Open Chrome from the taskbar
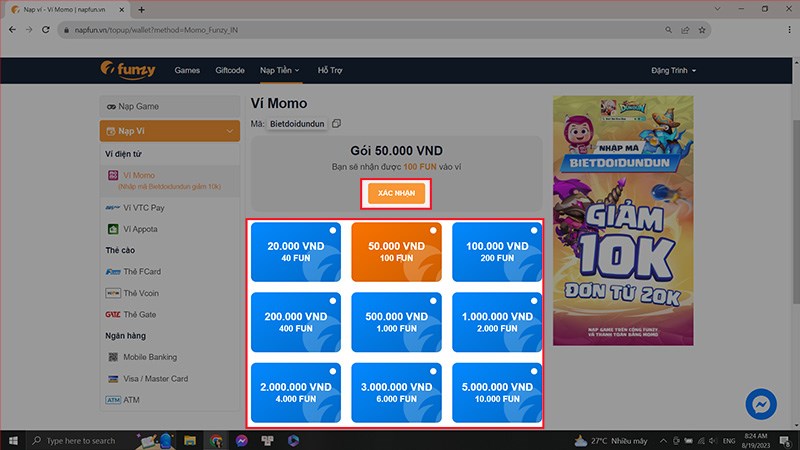This screenshot has height=450, width=800. (216, 440)
